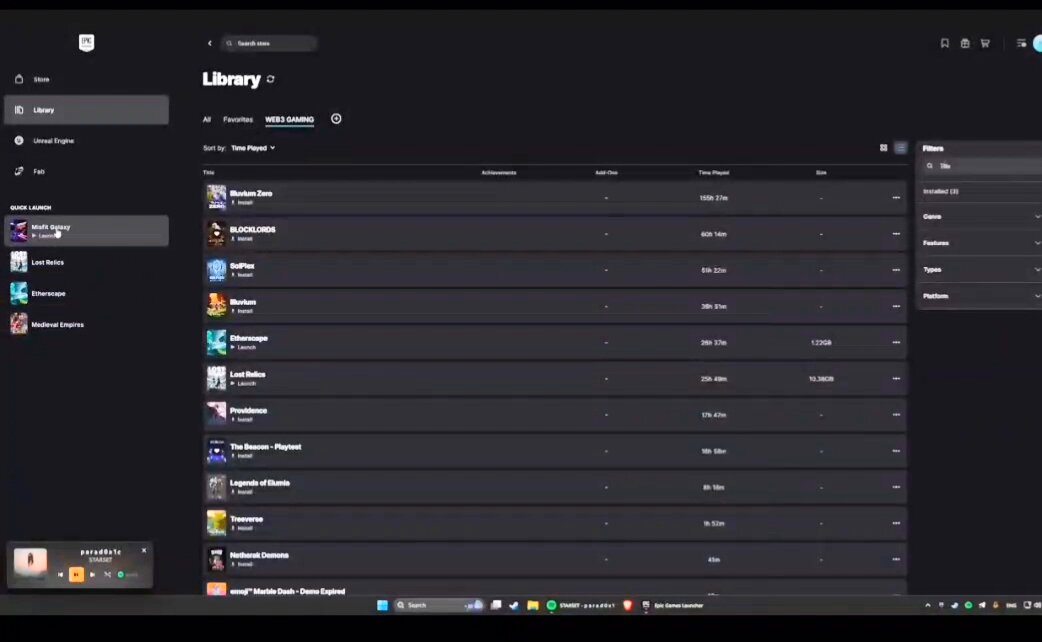The width and height of the screenshot is (1042, 642).
Task: Open Unreal Engine in the sidebar
Action: 86,141
